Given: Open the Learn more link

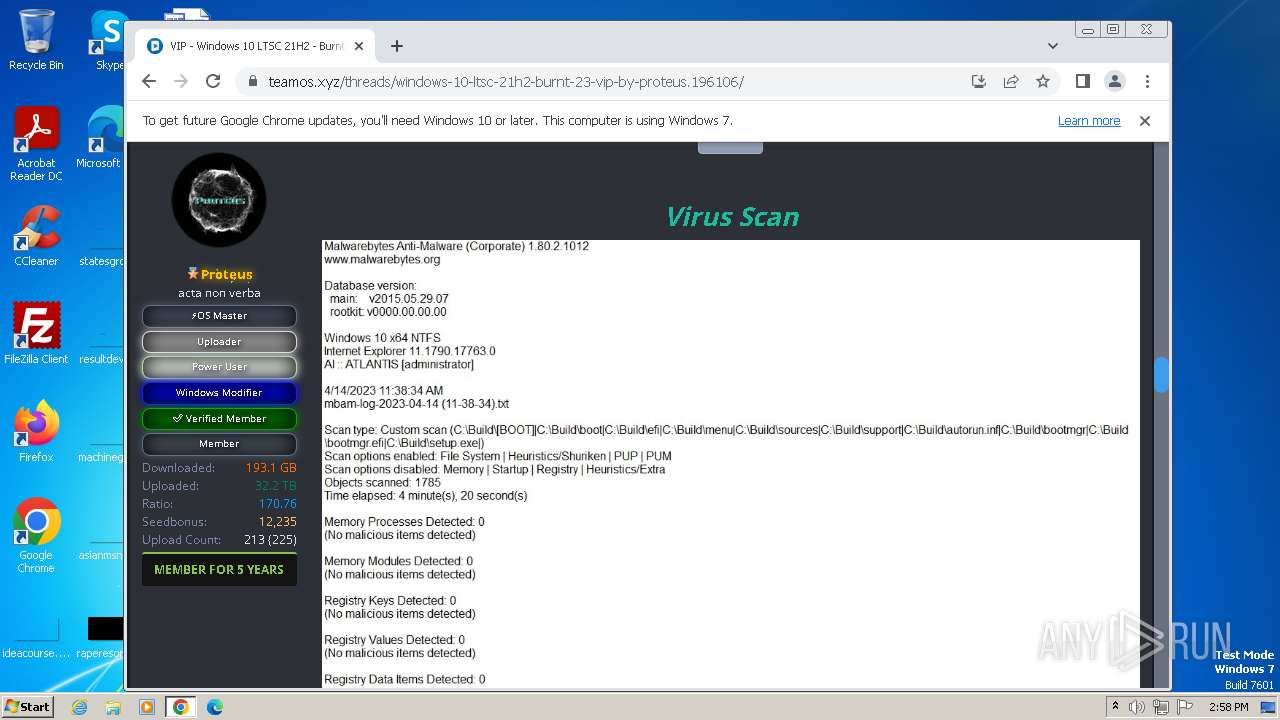Looking at the screenshot, I should (1089, 121).
